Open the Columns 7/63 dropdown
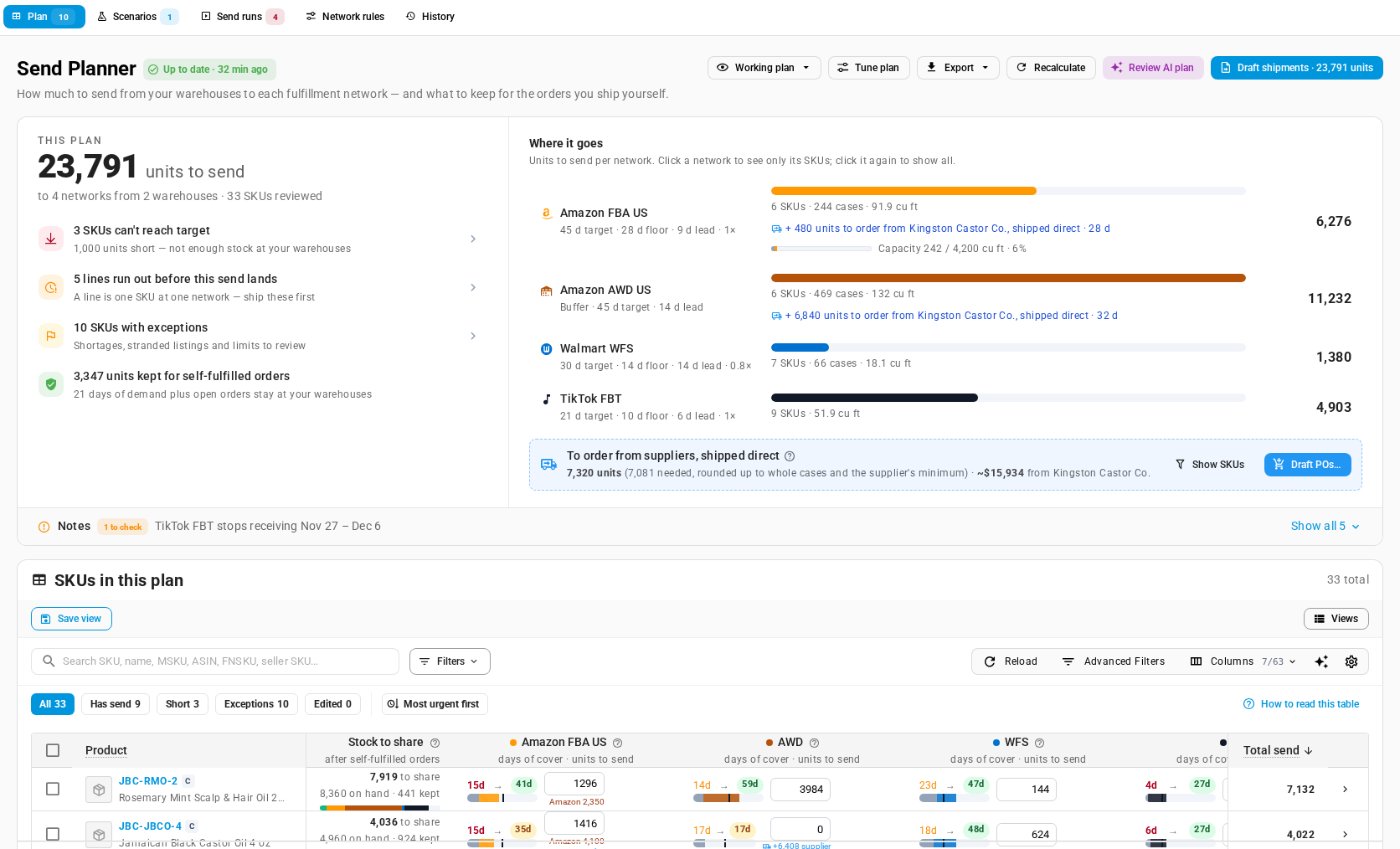This screenshot has height=849, width=1400. point(1243,661)
